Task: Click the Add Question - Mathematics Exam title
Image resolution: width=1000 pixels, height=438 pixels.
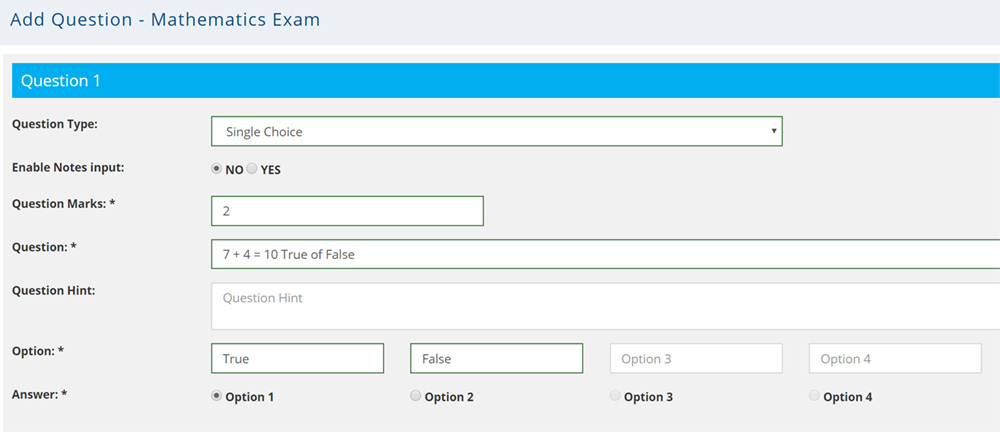Action: pos(165,20)
